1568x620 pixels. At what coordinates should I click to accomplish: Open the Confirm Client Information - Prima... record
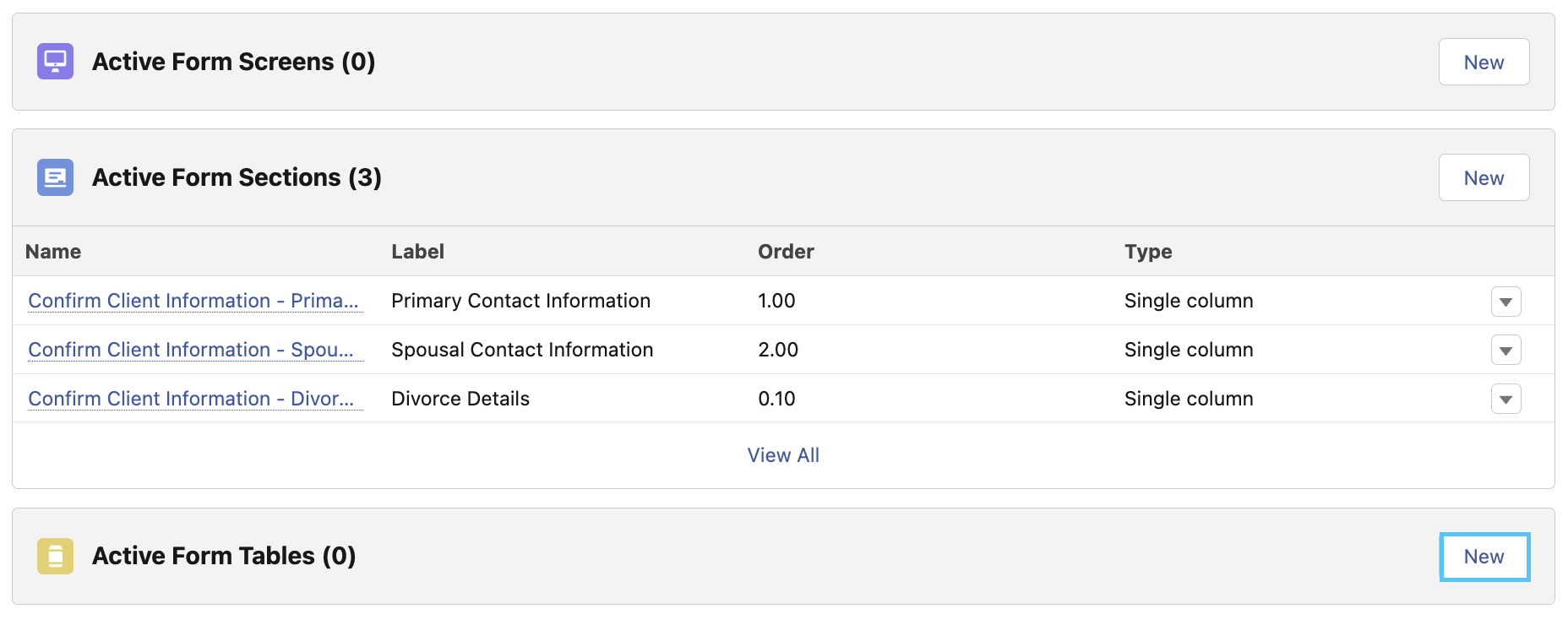pyautogui.click(x=193, y=301)
